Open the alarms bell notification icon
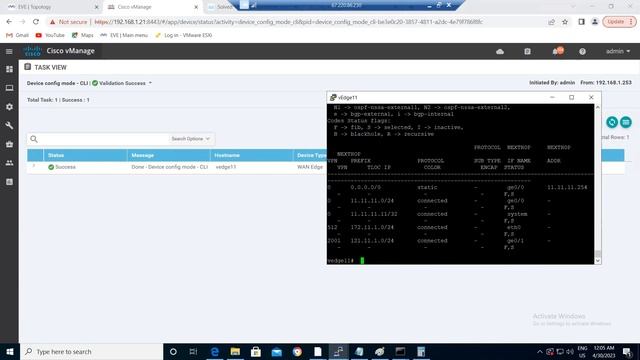 [557, 51]
